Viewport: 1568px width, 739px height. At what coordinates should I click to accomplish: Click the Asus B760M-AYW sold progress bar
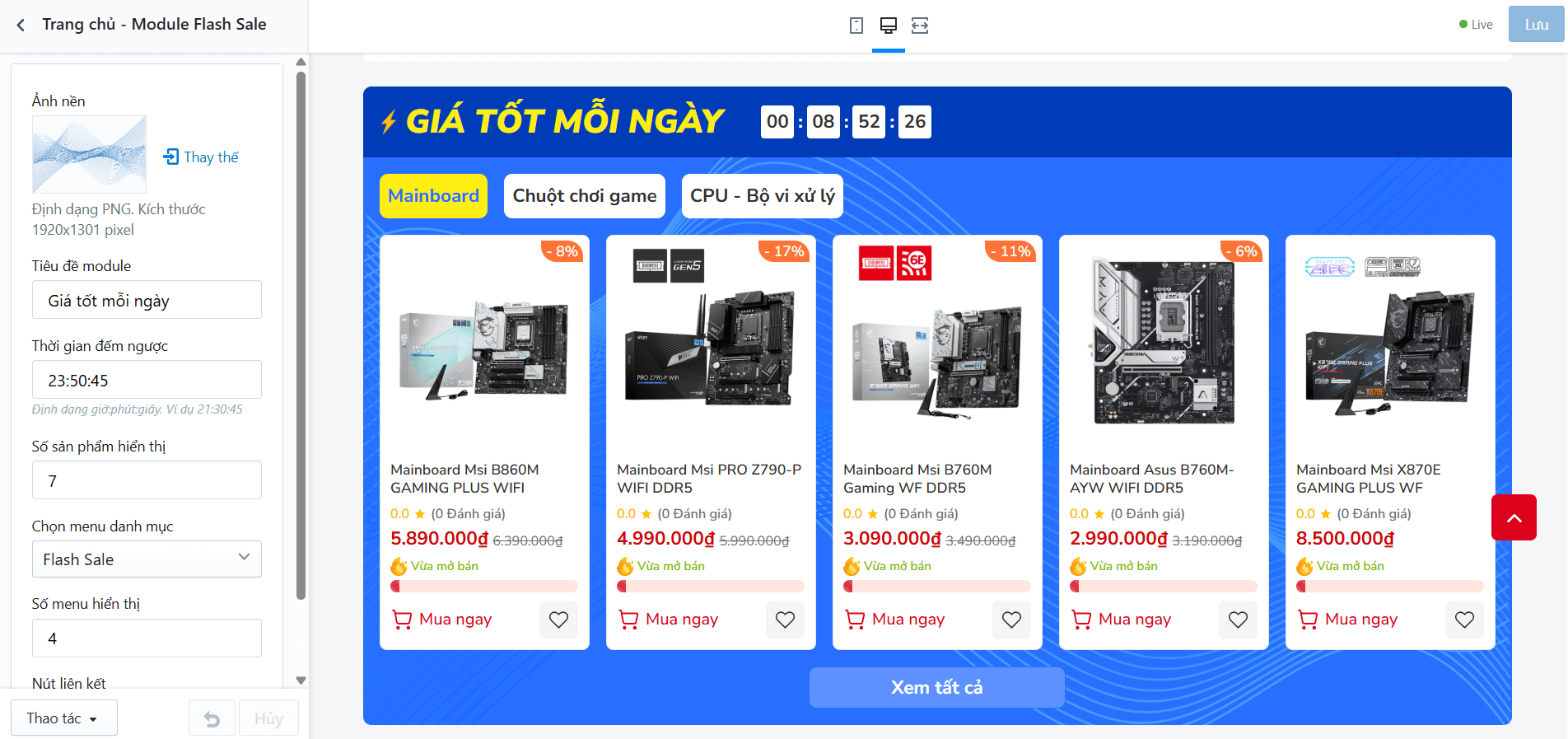(x=1164, y=587)
